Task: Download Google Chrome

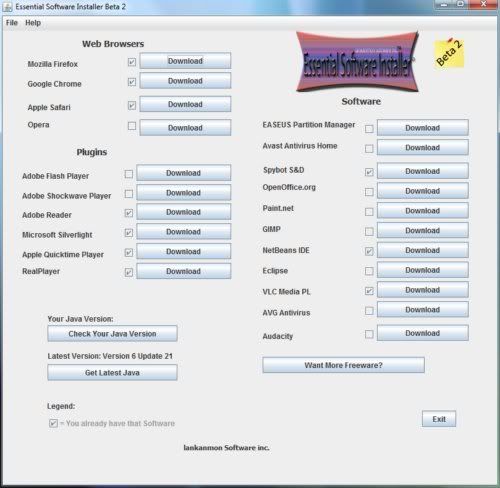Action: (185, 81)
